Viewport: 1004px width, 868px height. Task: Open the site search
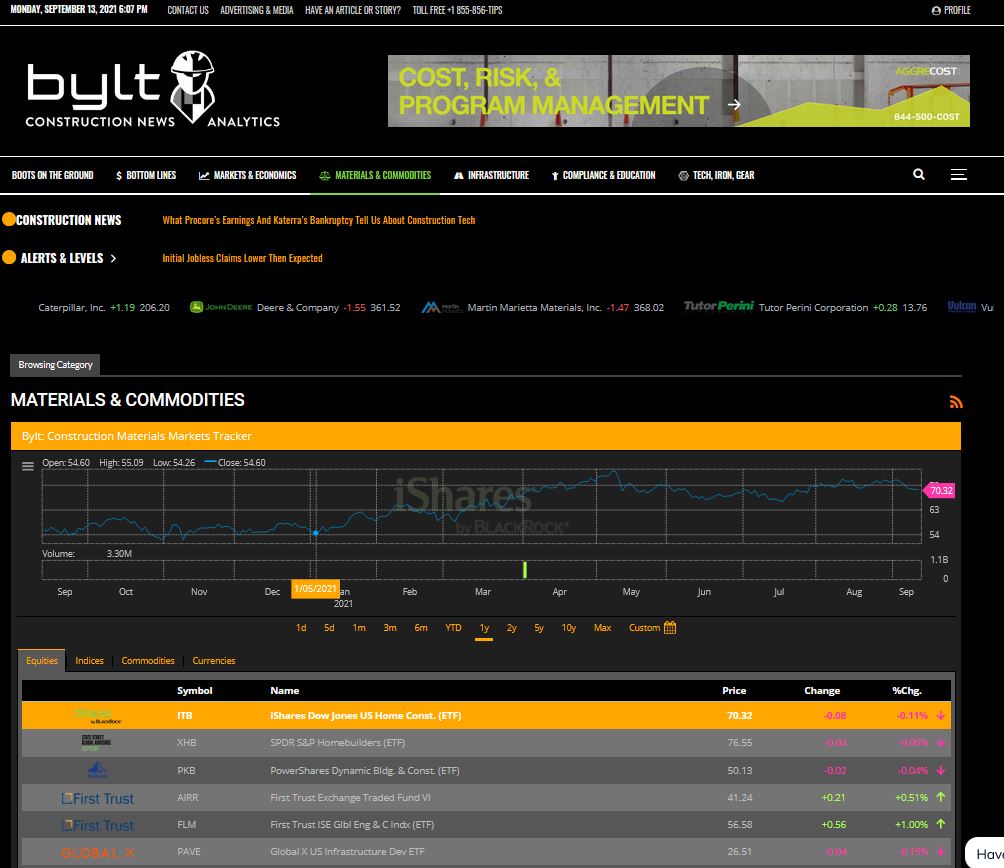click(918, 174)
